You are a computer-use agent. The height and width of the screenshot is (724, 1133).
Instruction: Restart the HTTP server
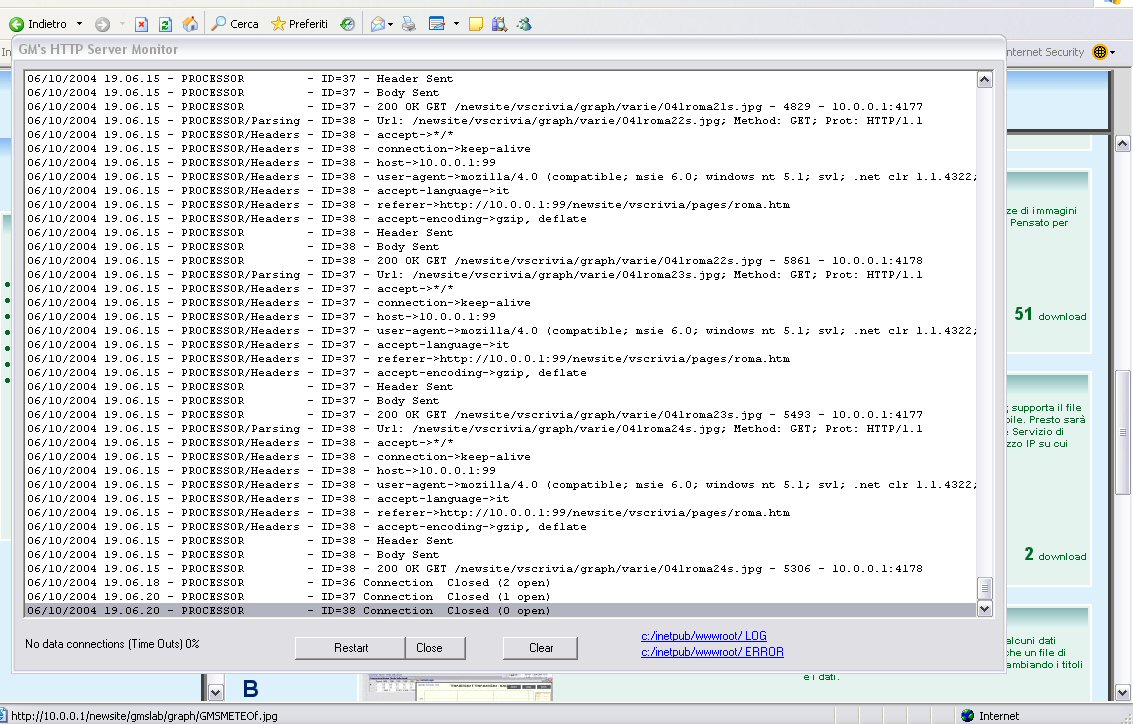(350, 648)
